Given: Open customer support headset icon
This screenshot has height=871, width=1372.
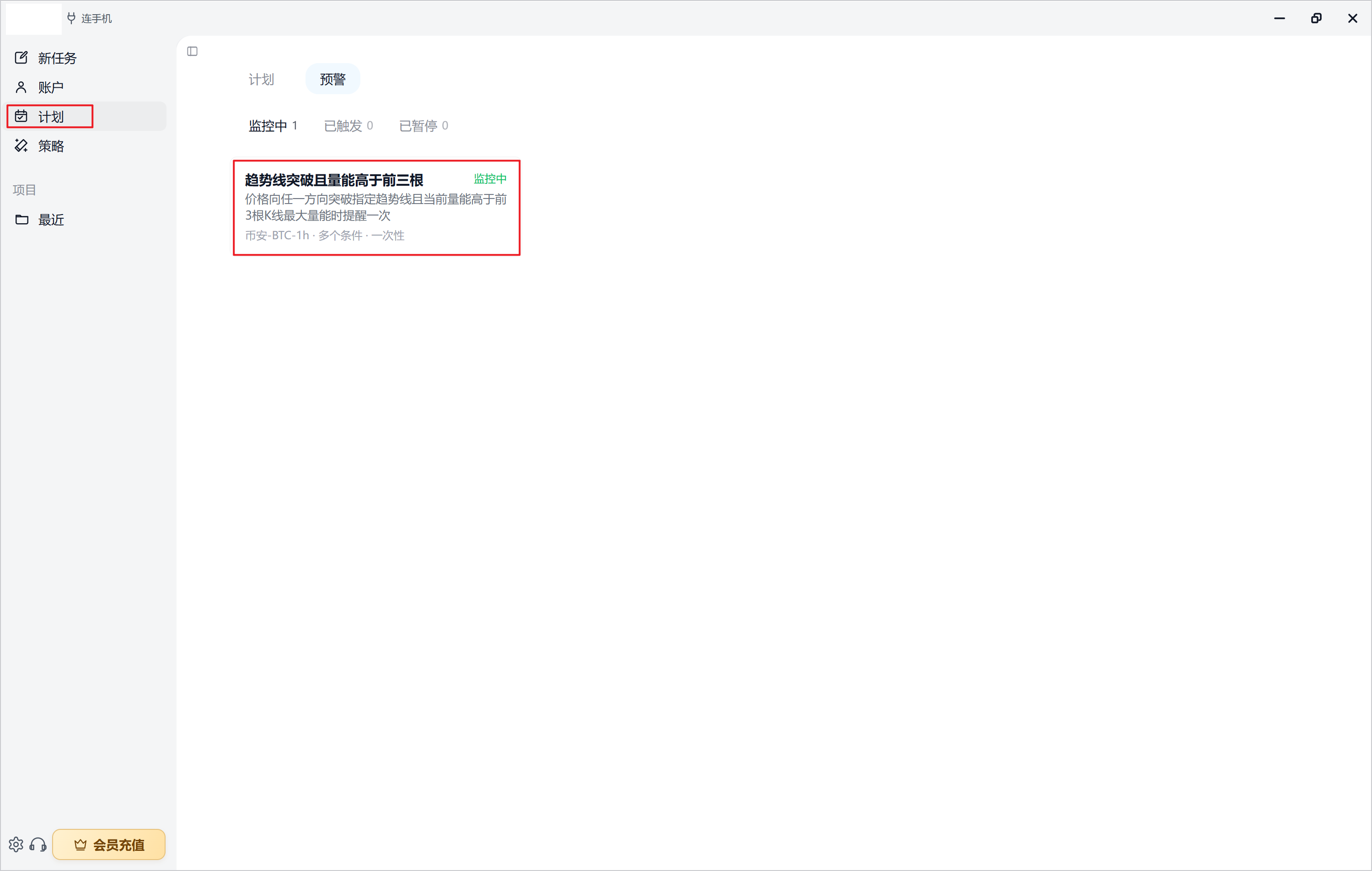Looking at the screenshot, I should coord(38,844).
